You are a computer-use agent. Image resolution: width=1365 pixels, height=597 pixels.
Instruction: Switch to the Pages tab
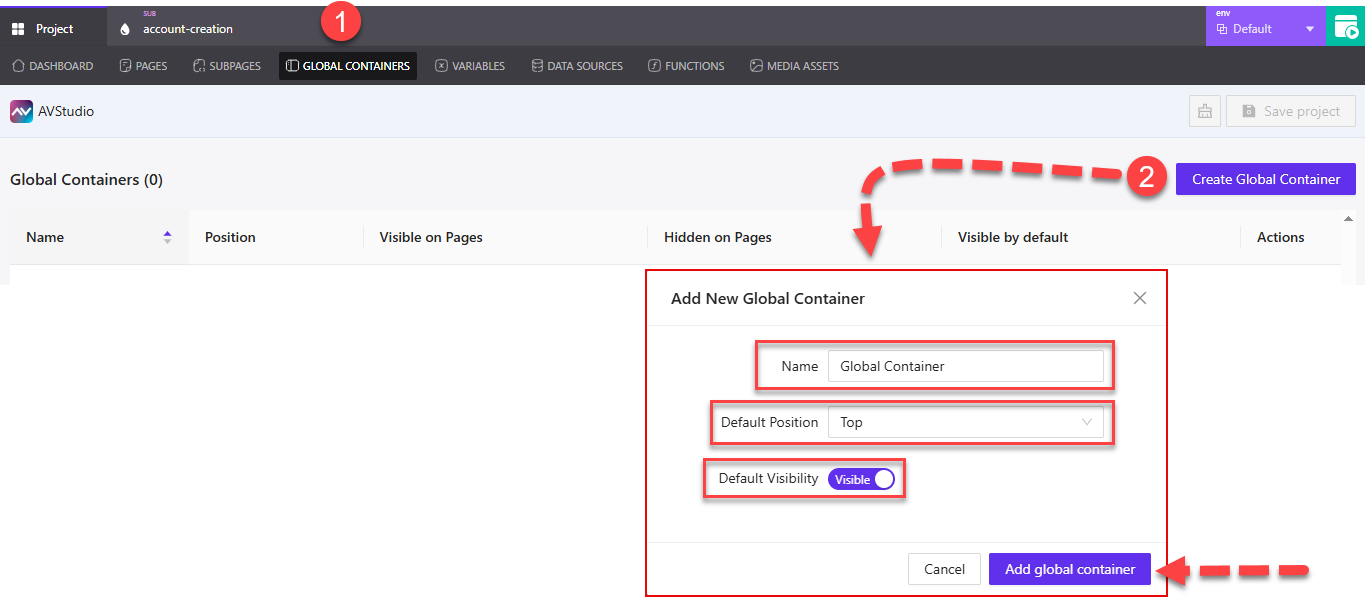coord(143,65)
